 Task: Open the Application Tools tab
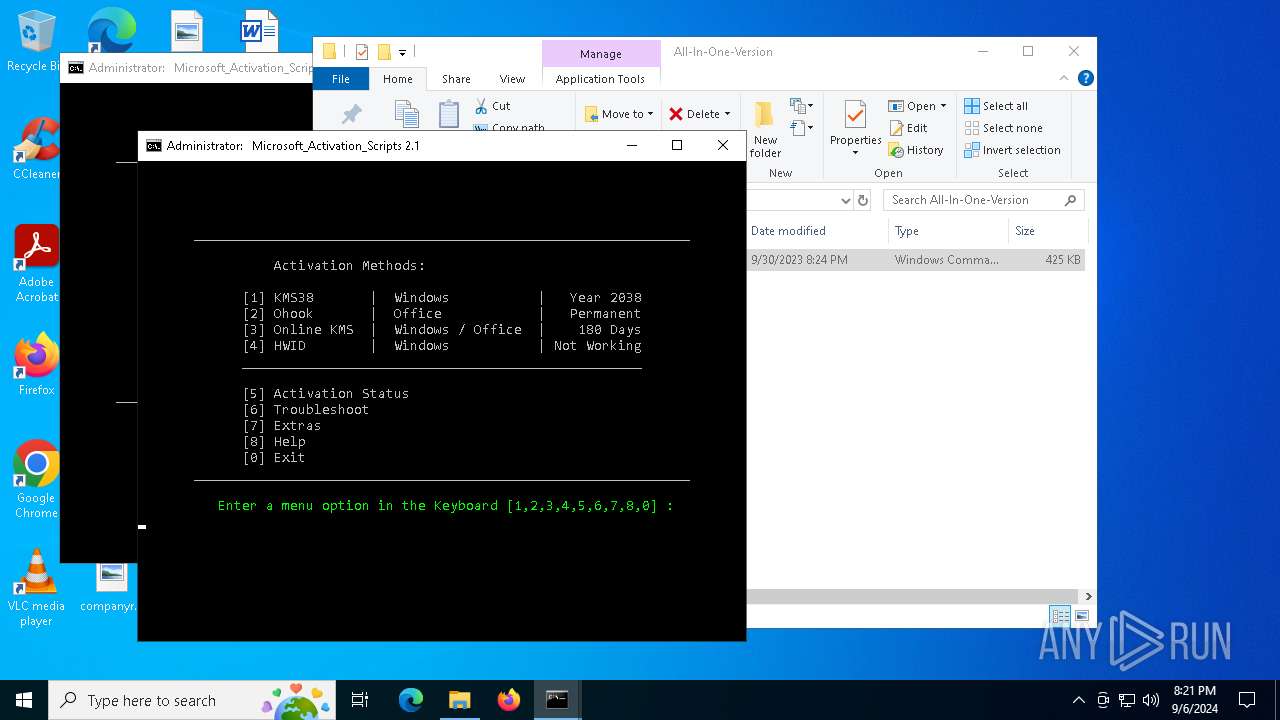pos(601,79)
